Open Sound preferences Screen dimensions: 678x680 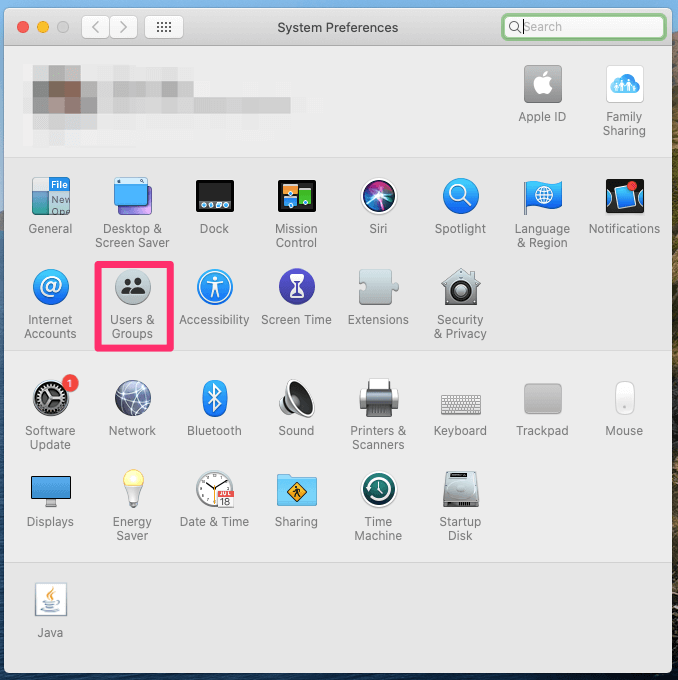point(297,398)
